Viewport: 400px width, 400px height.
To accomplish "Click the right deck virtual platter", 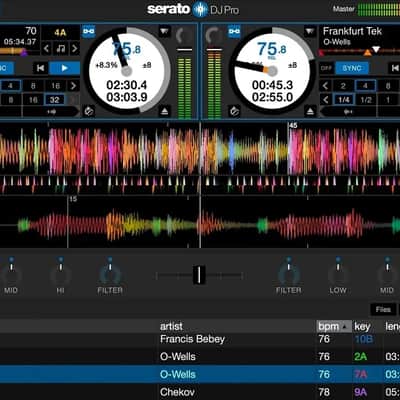I will point(272,71).
